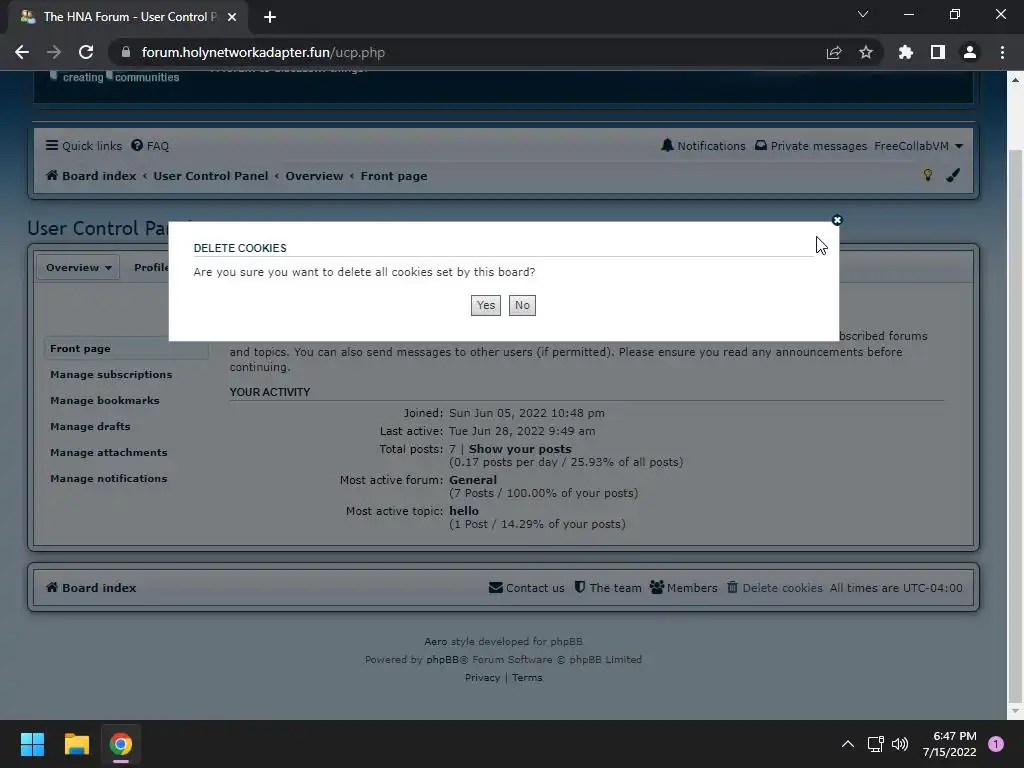Open network display tray icon
Image resolution: width=1024 pixels, height=768 pixels.
pyautogui.click(x=875, y=744)
